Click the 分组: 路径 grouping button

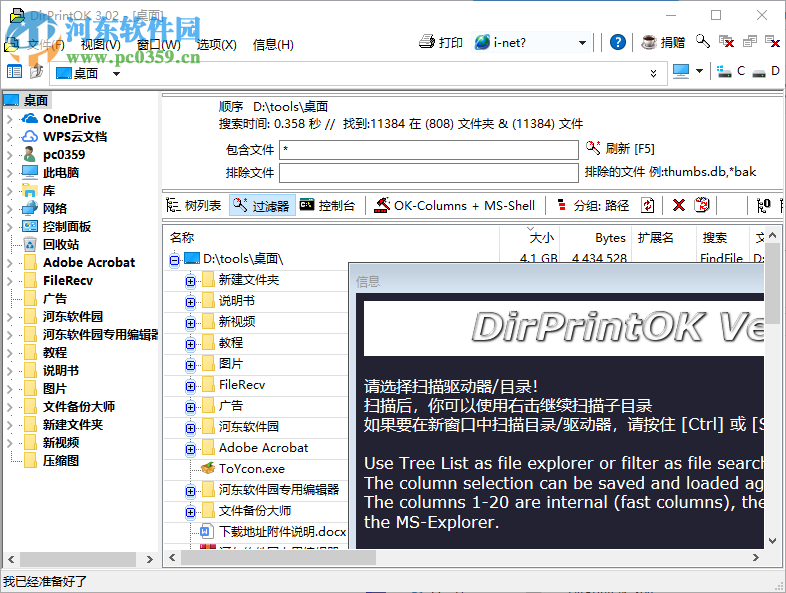pos(593,206)
